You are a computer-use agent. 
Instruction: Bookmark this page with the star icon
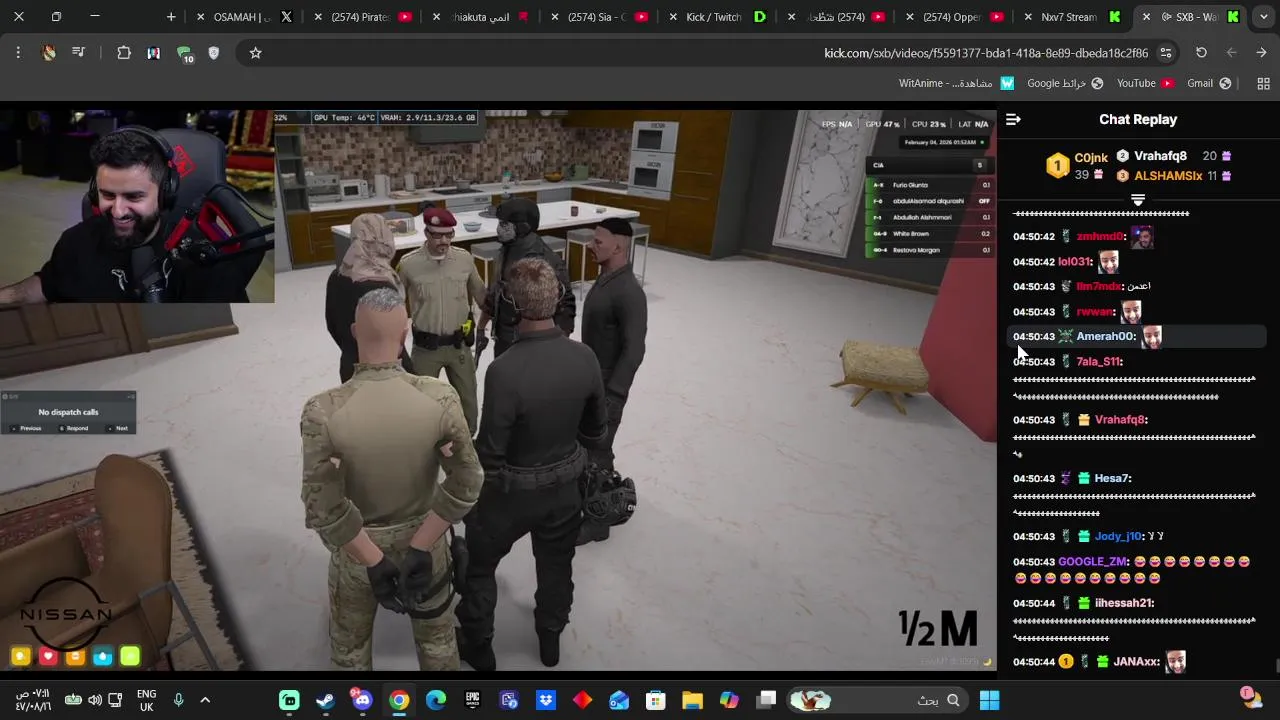coord(255,53)
